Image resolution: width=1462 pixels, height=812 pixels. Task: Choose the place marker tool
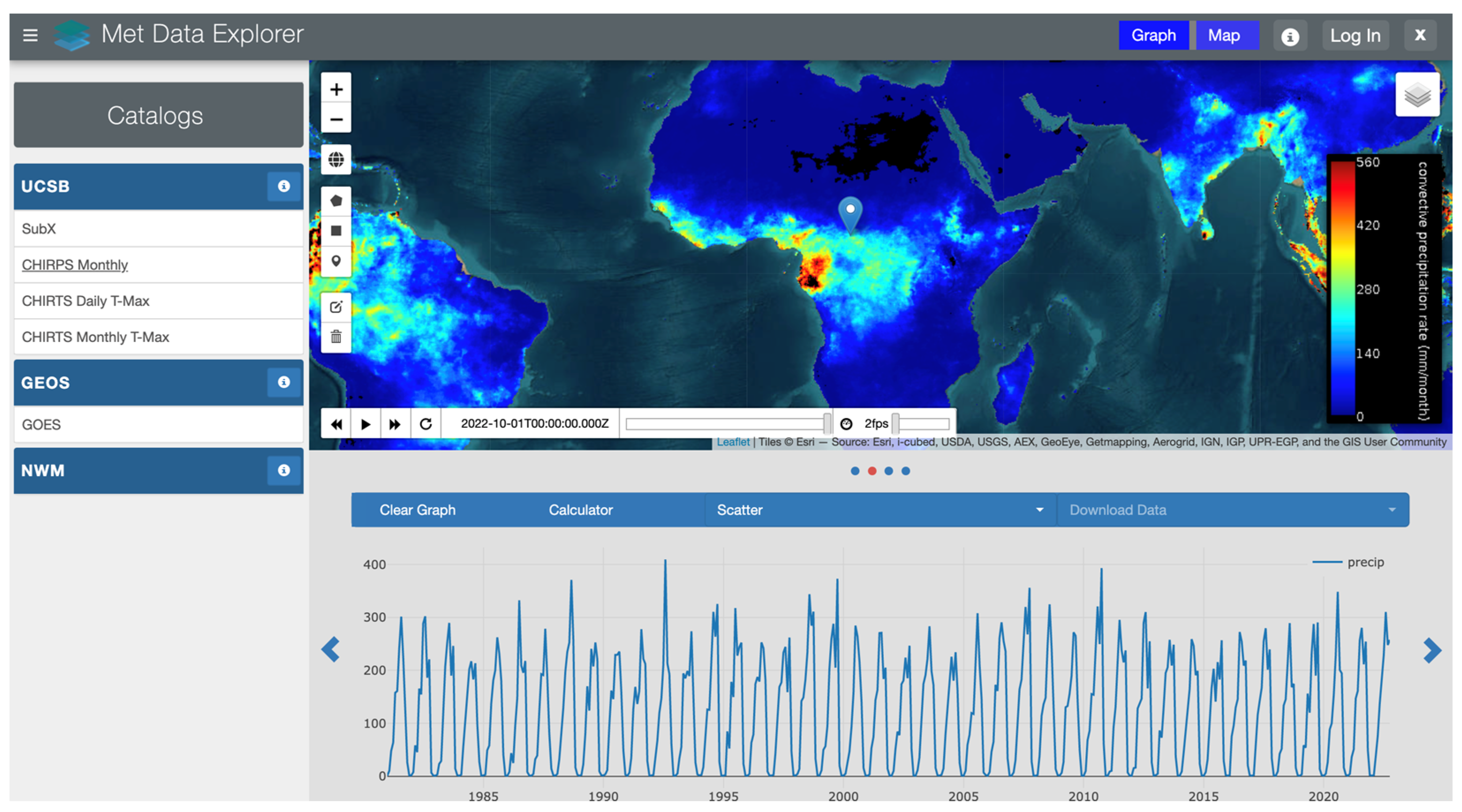click(x=336, y=261)
